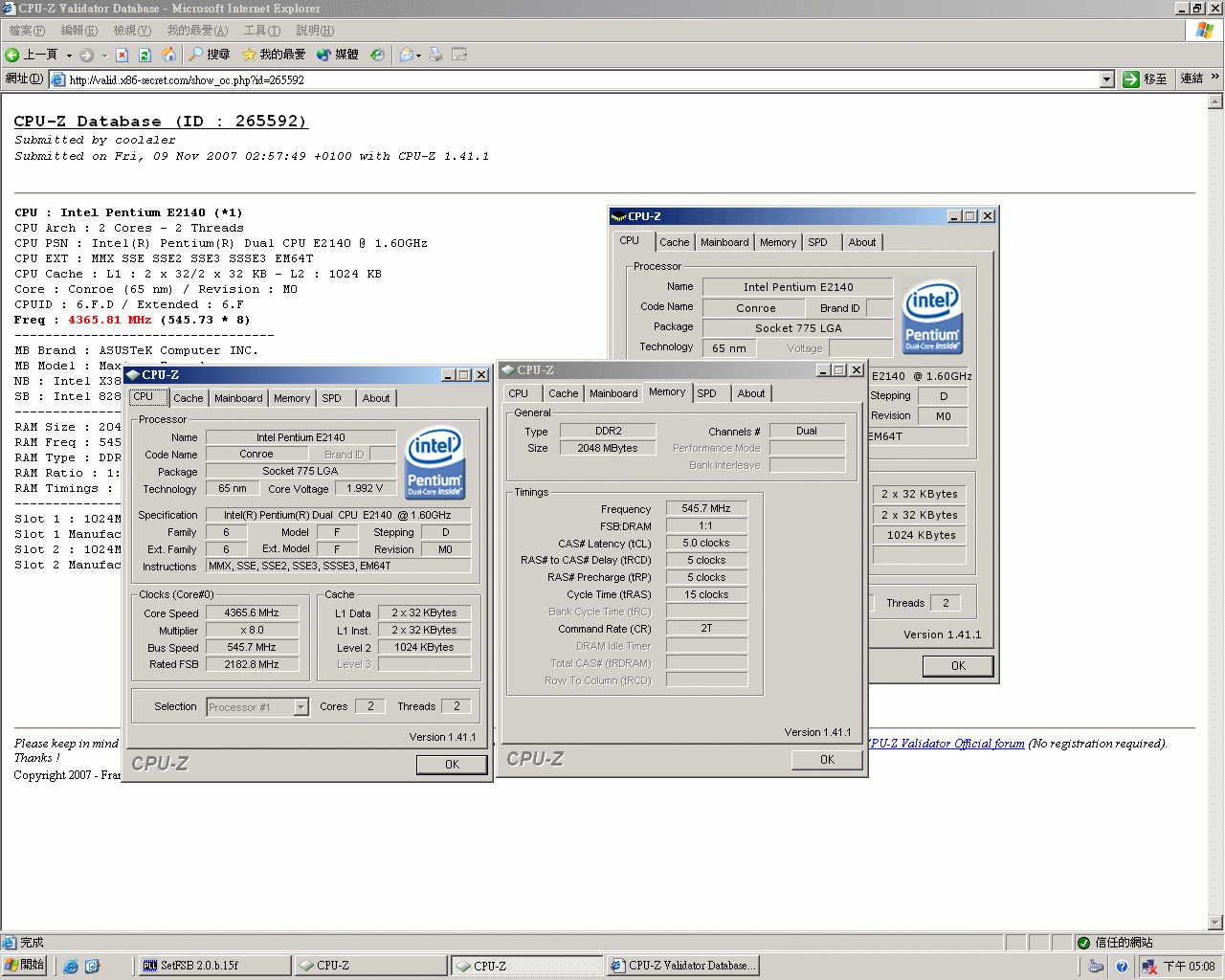
Task: Open the 我的最愛 favorites toolbar button
Action: [x=274, y=55]
